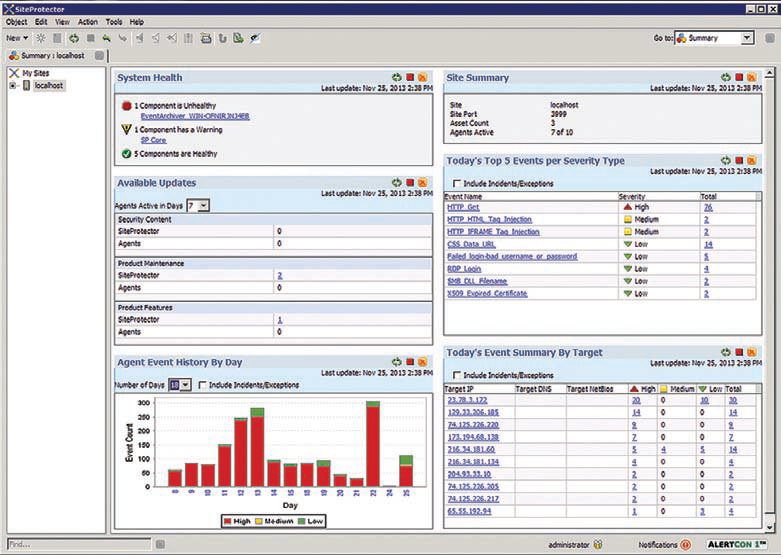Refresh the Agent Event History panel

coord(396,362)
